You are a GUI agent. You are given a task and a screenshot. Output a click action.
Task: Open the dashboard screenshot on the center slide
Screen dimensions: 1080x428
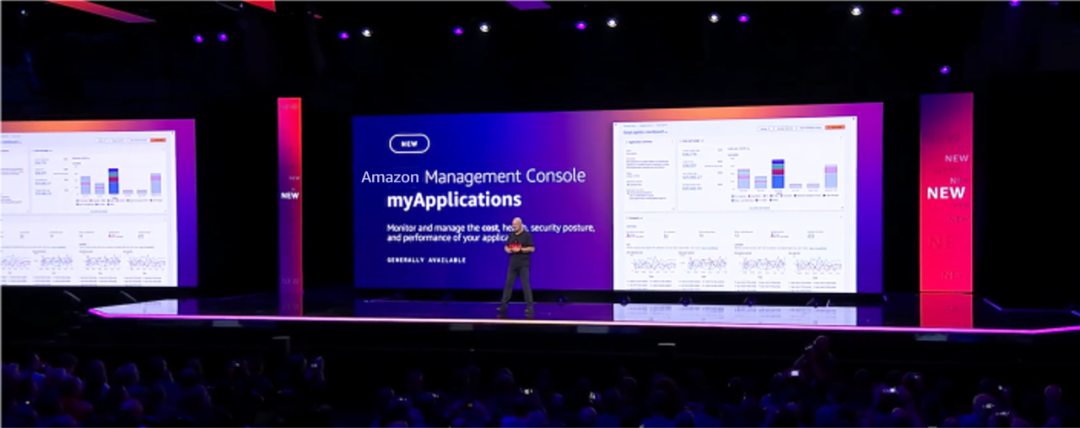click(x=735, y=204)
